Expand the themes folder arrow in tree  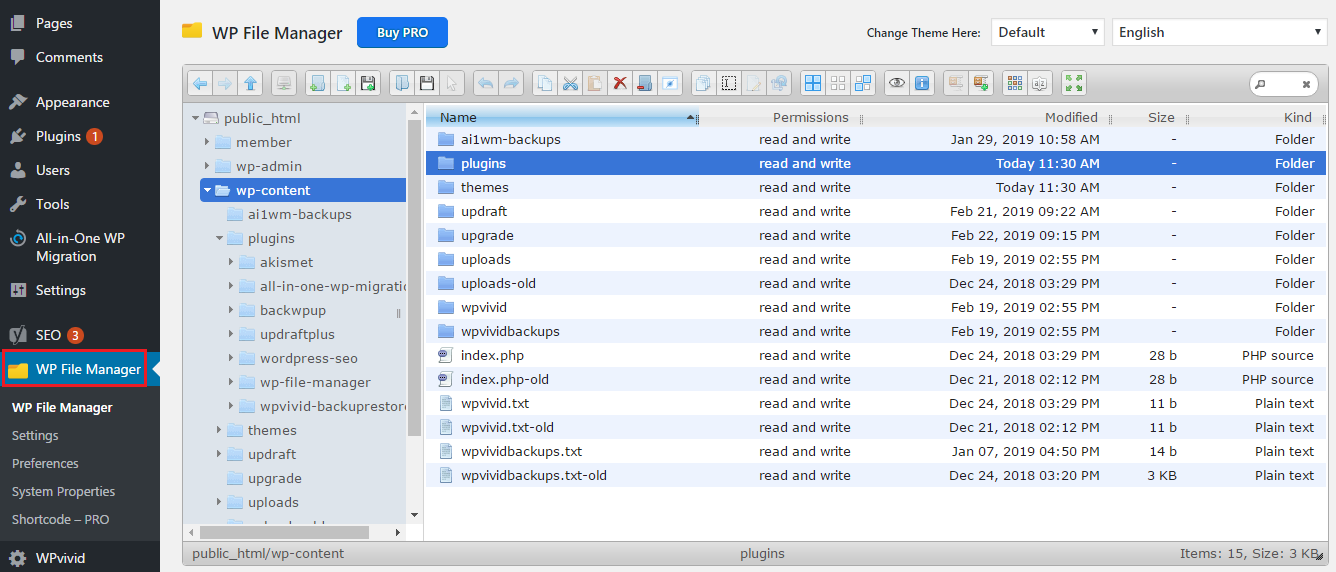click(x=219, y=430)
